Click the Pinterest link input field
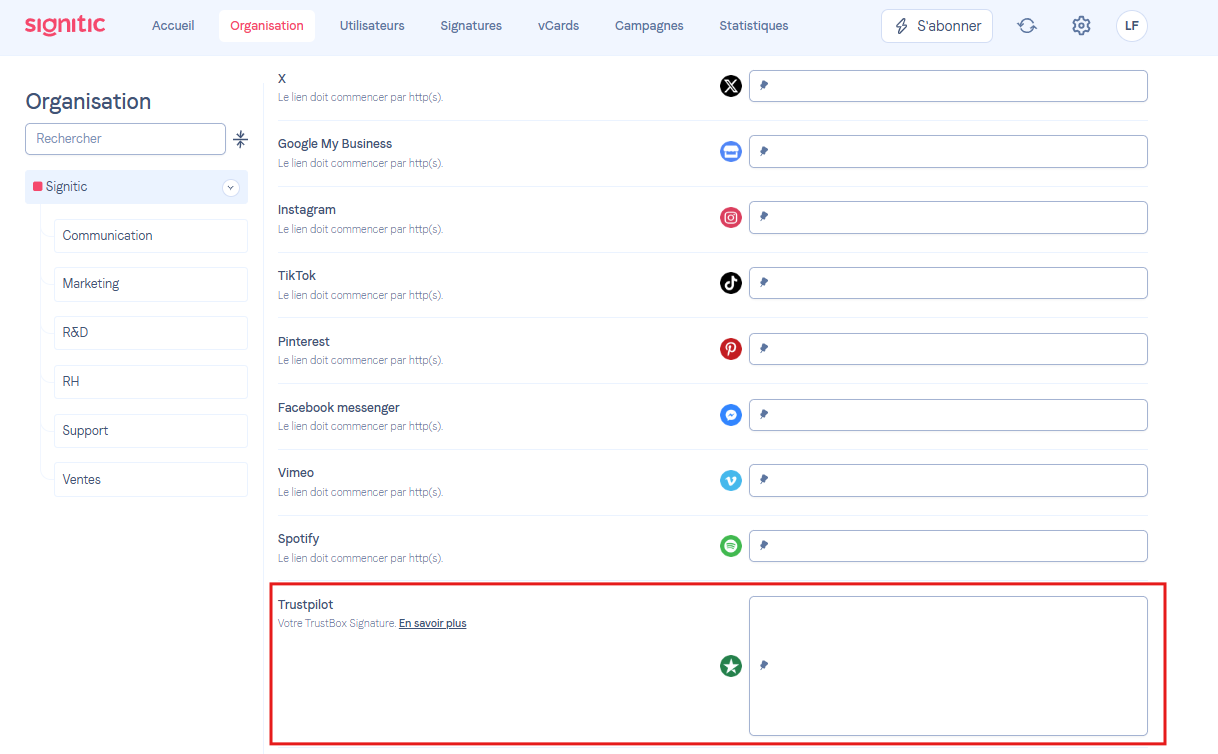This screenshot has height=754, width=1218. point(948,349)
